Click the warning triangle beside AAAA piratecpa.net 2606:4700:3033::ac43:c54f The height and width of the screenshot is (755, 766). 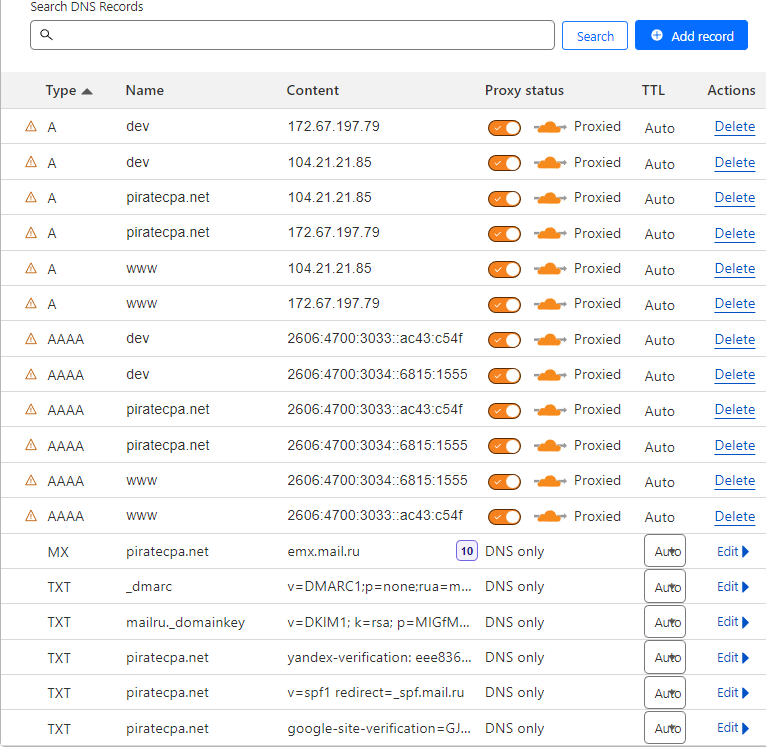(x=31, y=410)
